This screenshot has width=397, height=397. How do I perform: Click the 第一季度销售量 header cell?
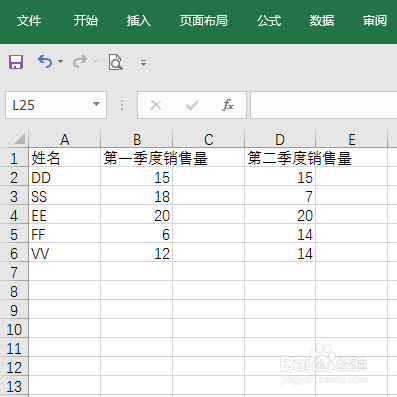tap(137, 158)
